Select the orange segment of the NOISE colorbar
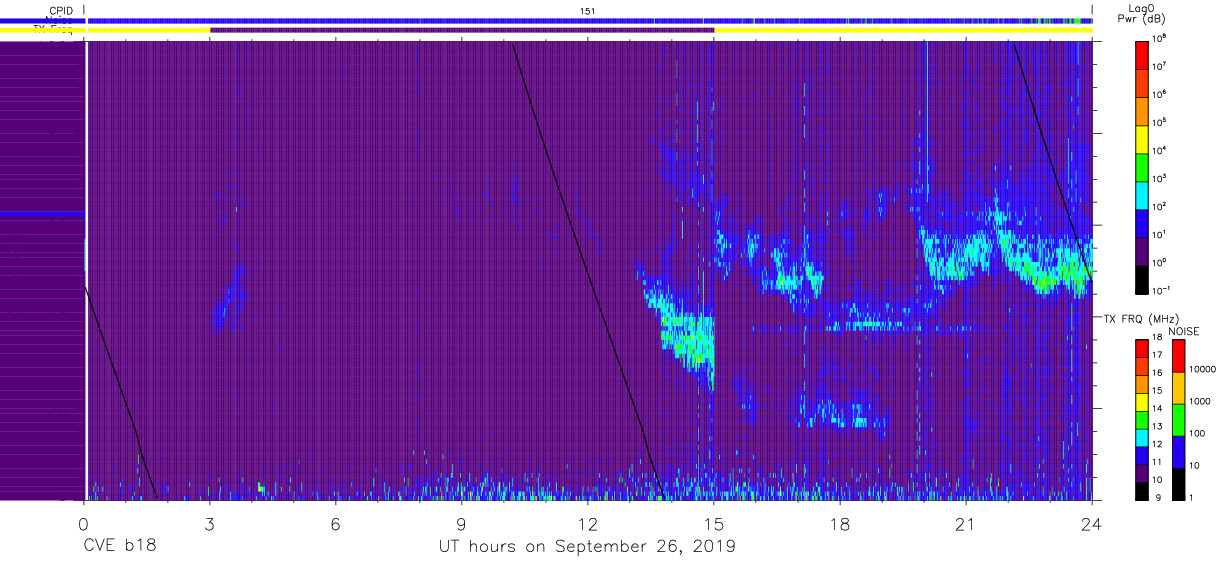 pyautogui.click(x=1178, y=388)
